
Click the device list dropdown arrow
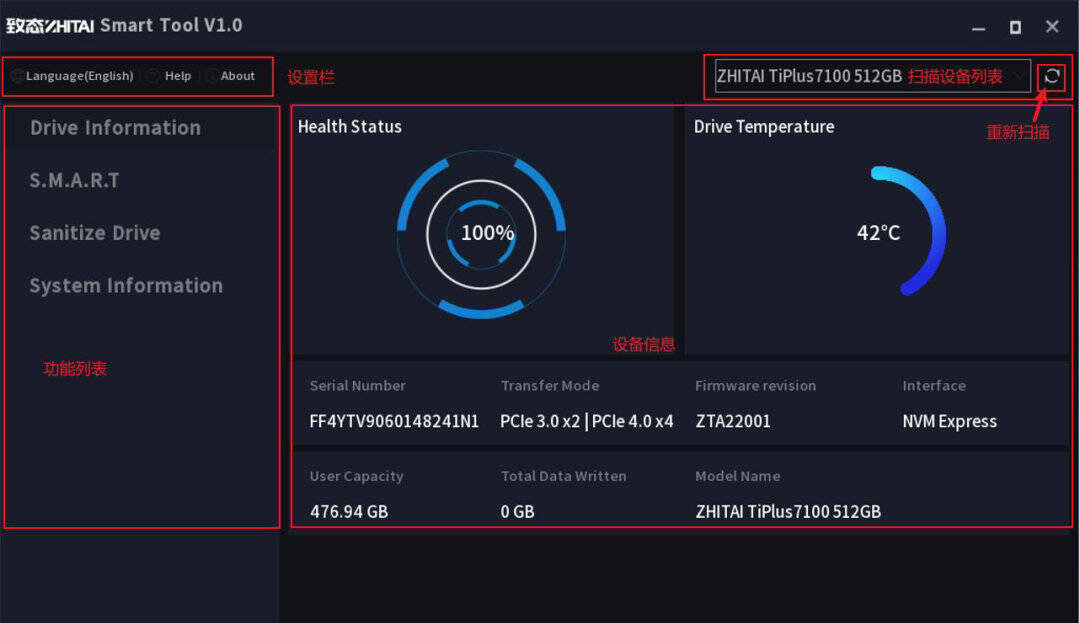[1018, 76]
